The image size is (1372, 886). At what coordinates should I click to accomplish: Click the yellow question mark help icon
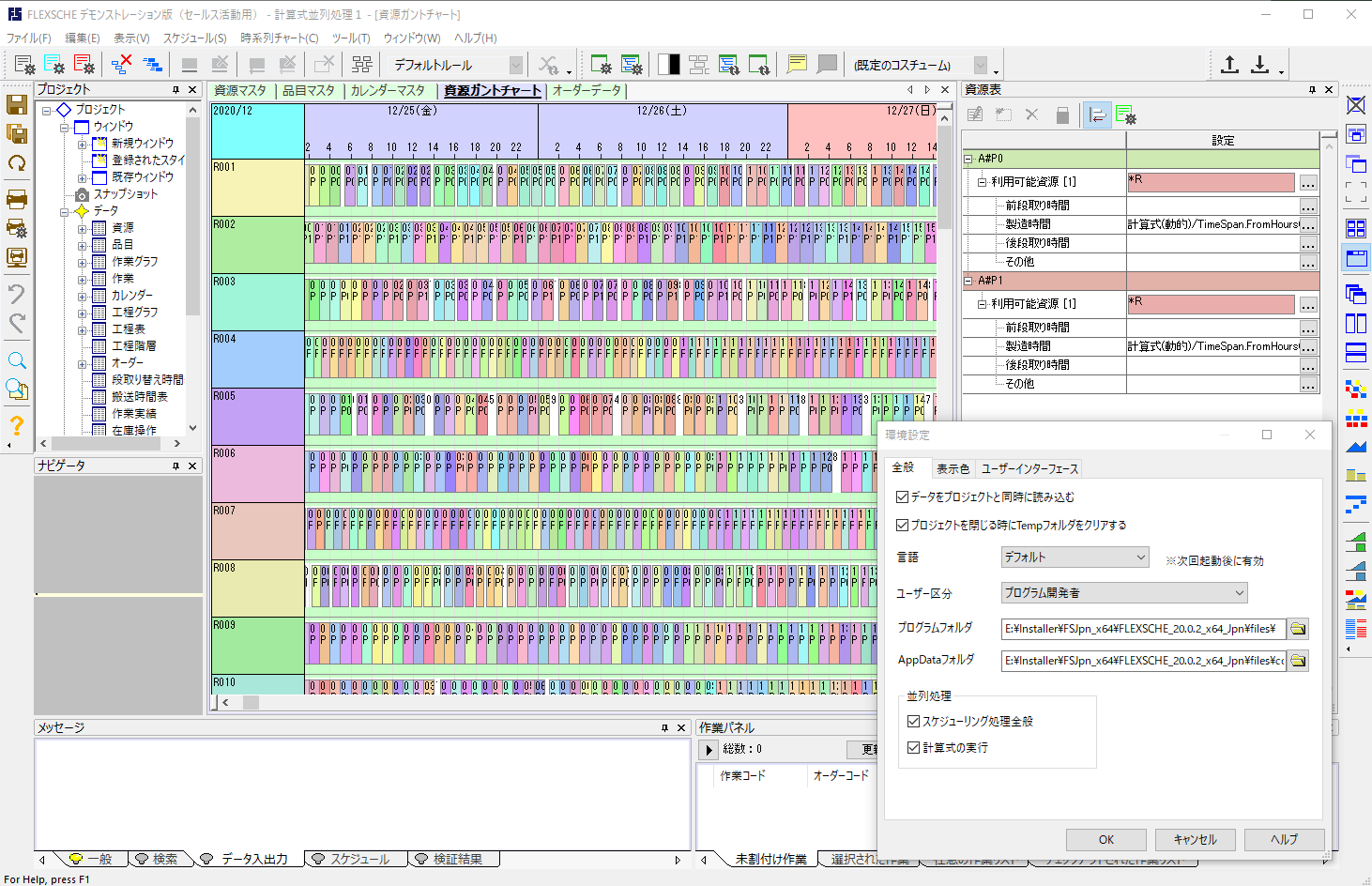coord(17,425)
